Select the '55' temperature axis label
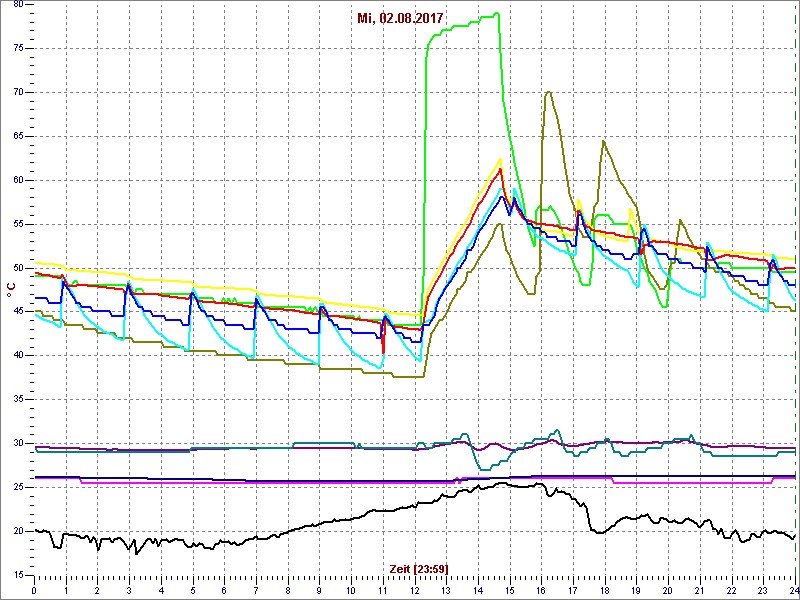The width and height of the screenshot is (800, 600). [x=17, y=224]
